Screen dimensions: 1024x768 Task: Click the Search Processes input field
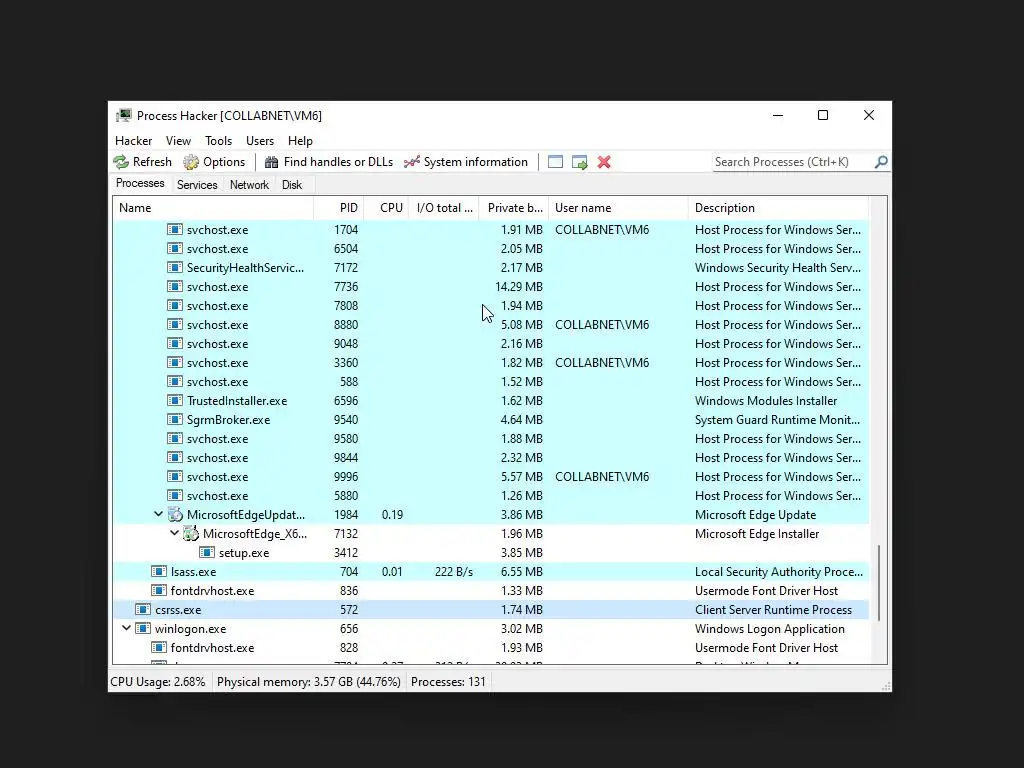(792, 162)
